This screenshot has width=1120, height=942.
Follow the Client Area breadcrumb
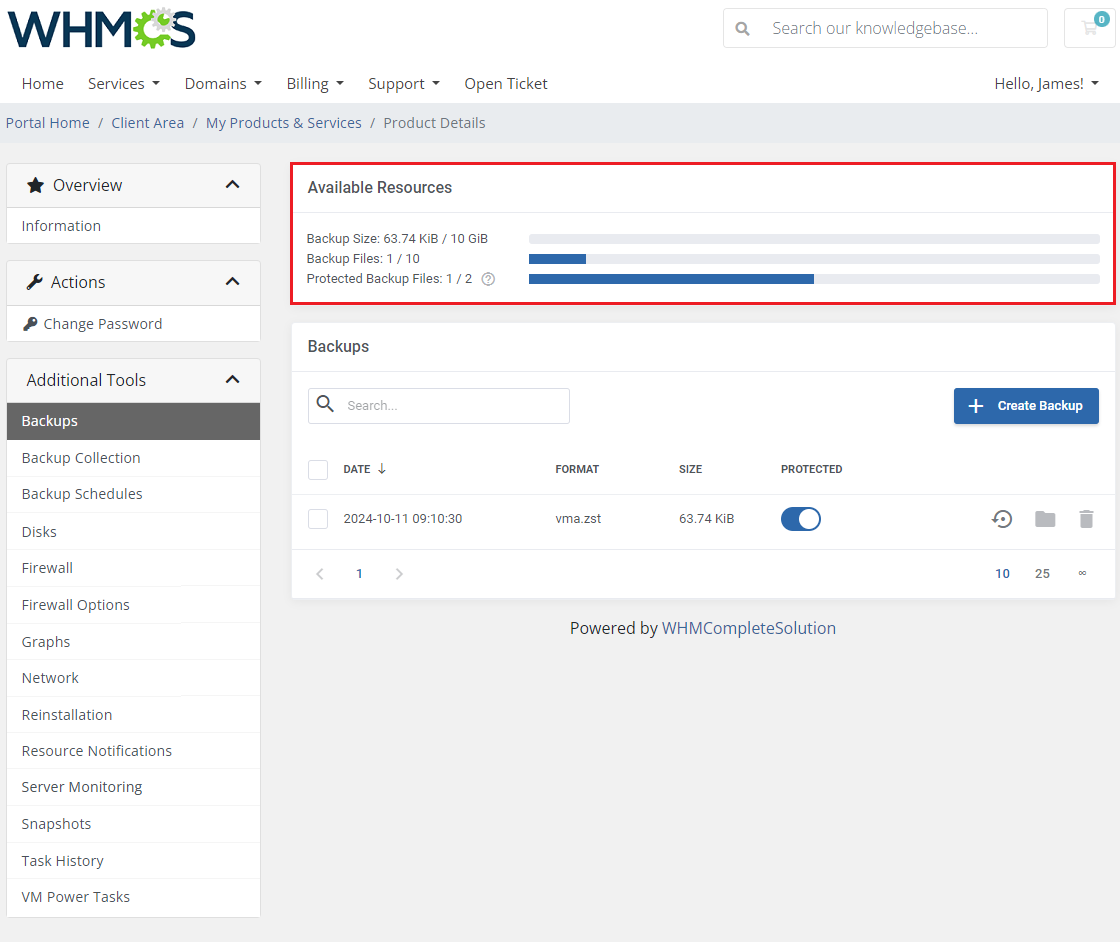pyautogui.click(x=148, y=123)
